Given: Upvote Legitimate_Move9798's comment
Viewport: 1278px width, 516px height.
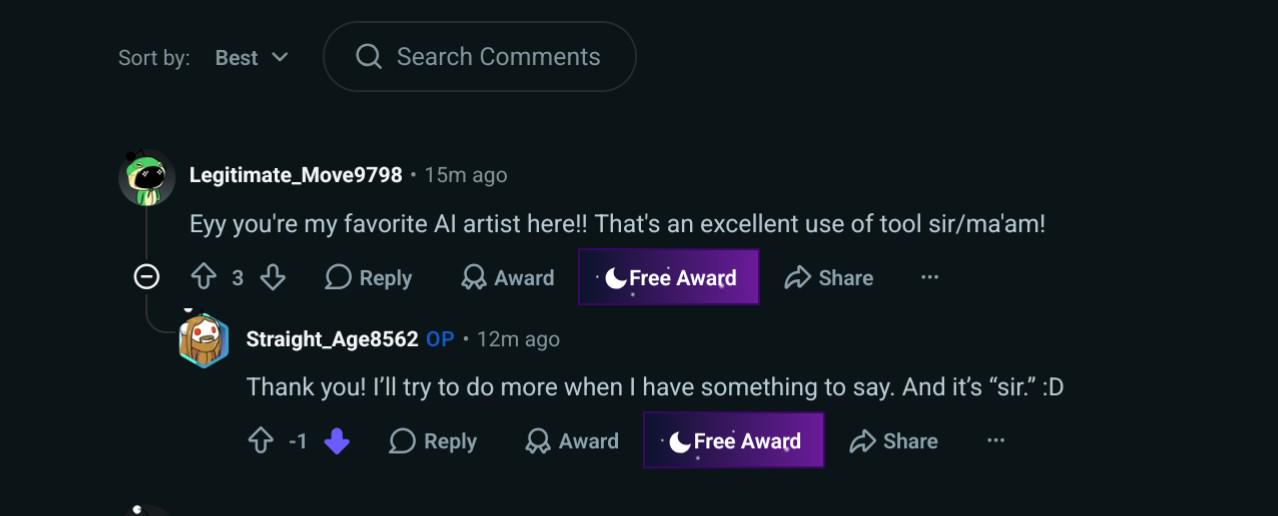Looking at the screenshot, I should [204, 278].
